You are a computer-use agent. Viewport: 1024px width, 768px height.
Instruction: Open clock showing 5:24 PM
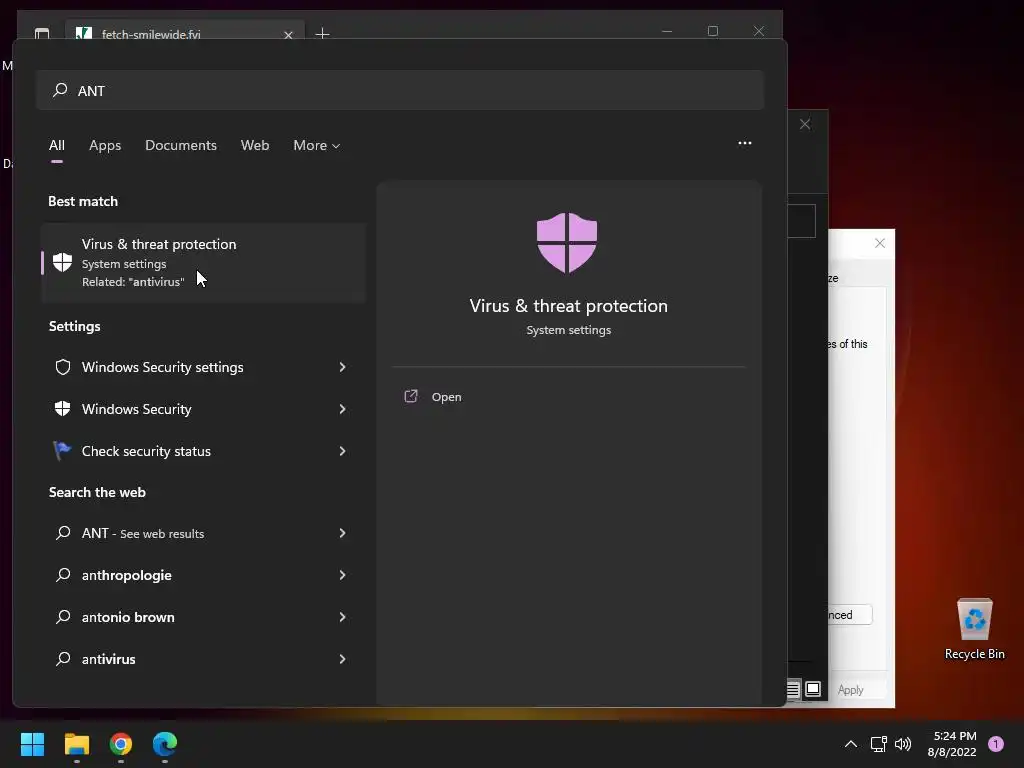pyautogui.click(x=952, y=744)
